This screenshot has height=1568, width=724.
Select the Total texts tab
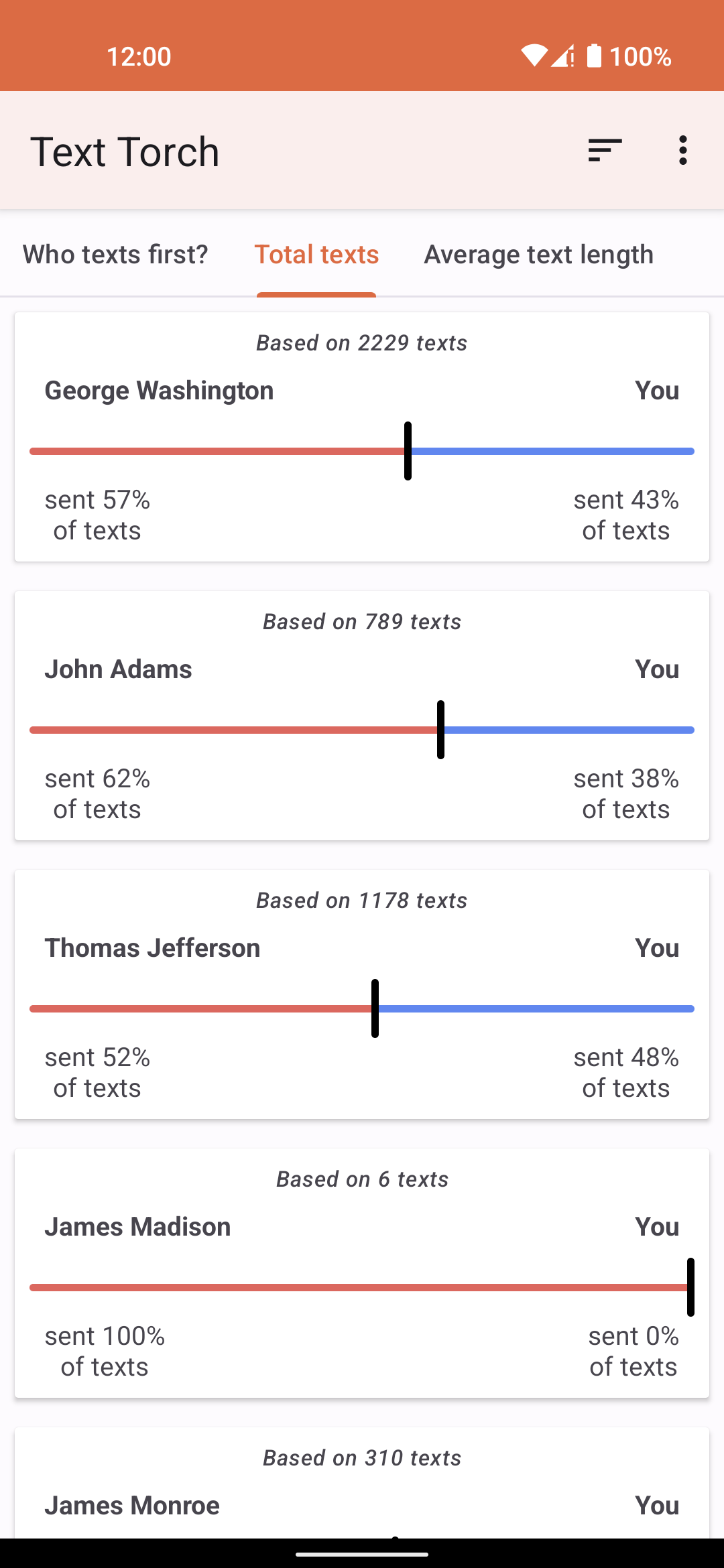pyautogui.click(x=316, y=255)
